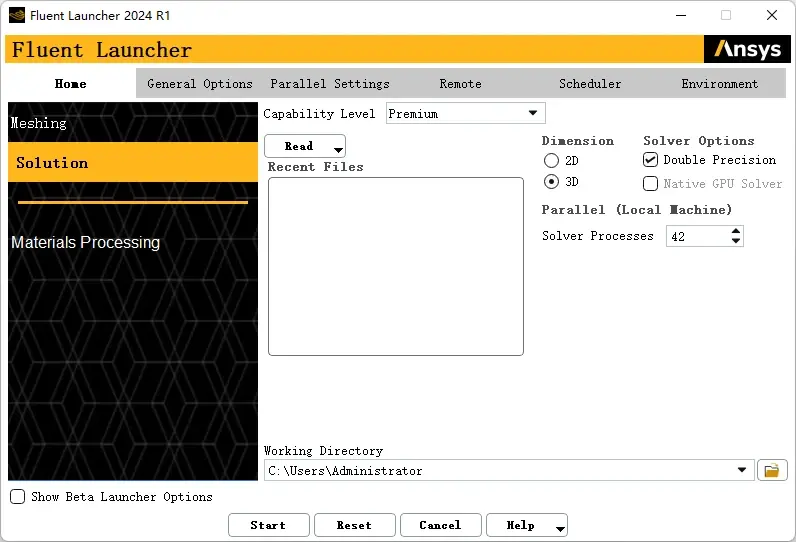Viewport: 796px width, 542px height.
Task: Select Meshing mode in sidebar
Action: [133, 122]
